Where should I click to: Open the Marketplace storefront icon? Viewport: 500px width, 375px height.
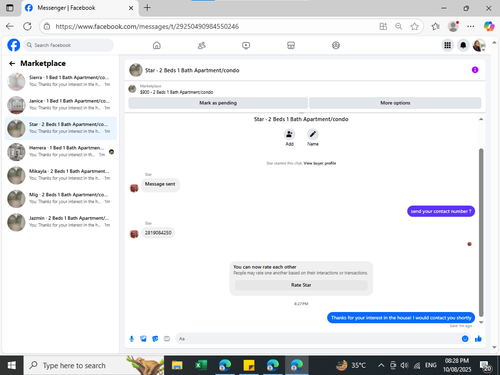[291, 45]
